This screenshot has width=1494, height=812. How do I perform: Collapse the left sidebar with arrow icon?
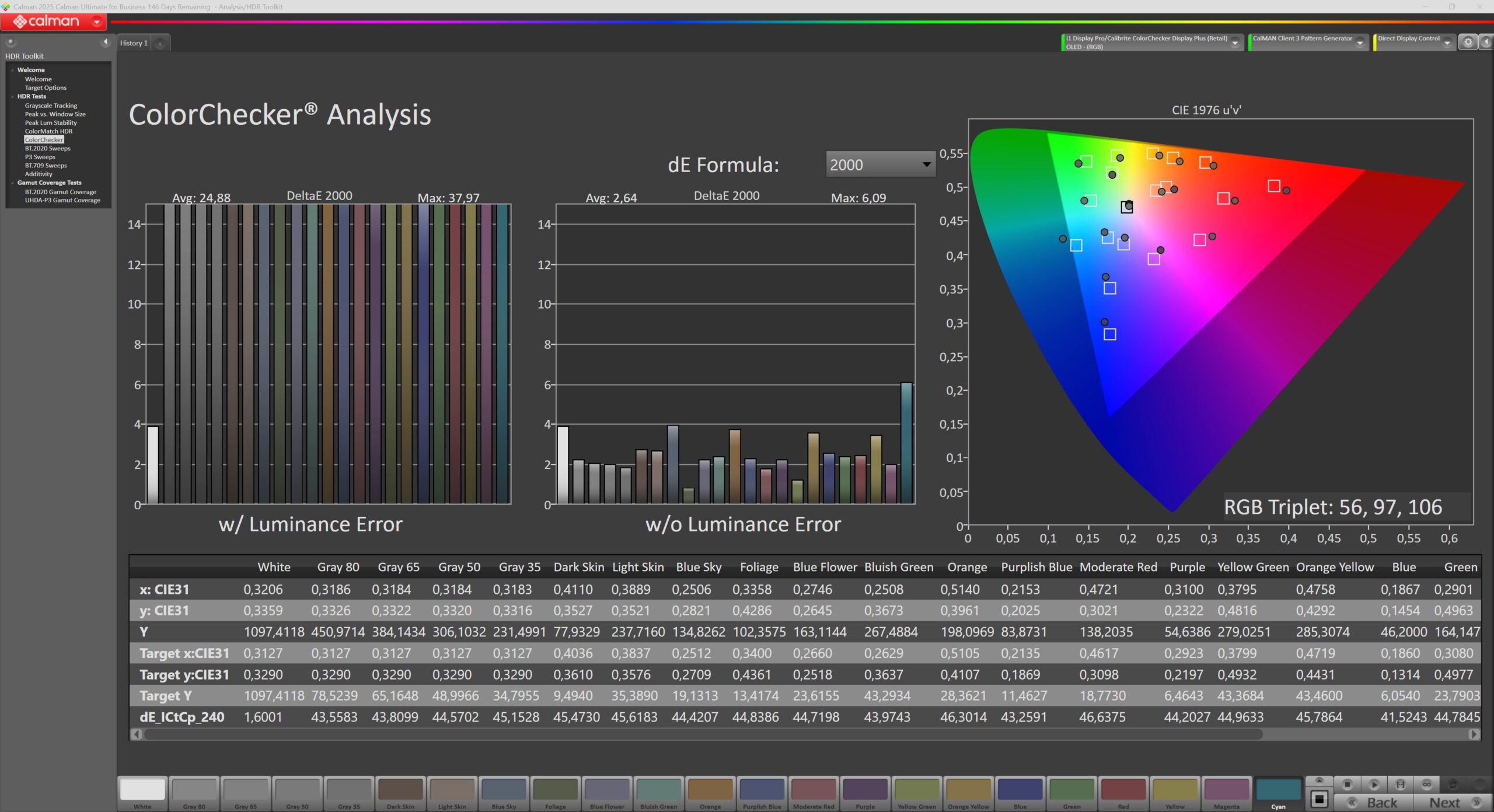[x=105, y=42]
